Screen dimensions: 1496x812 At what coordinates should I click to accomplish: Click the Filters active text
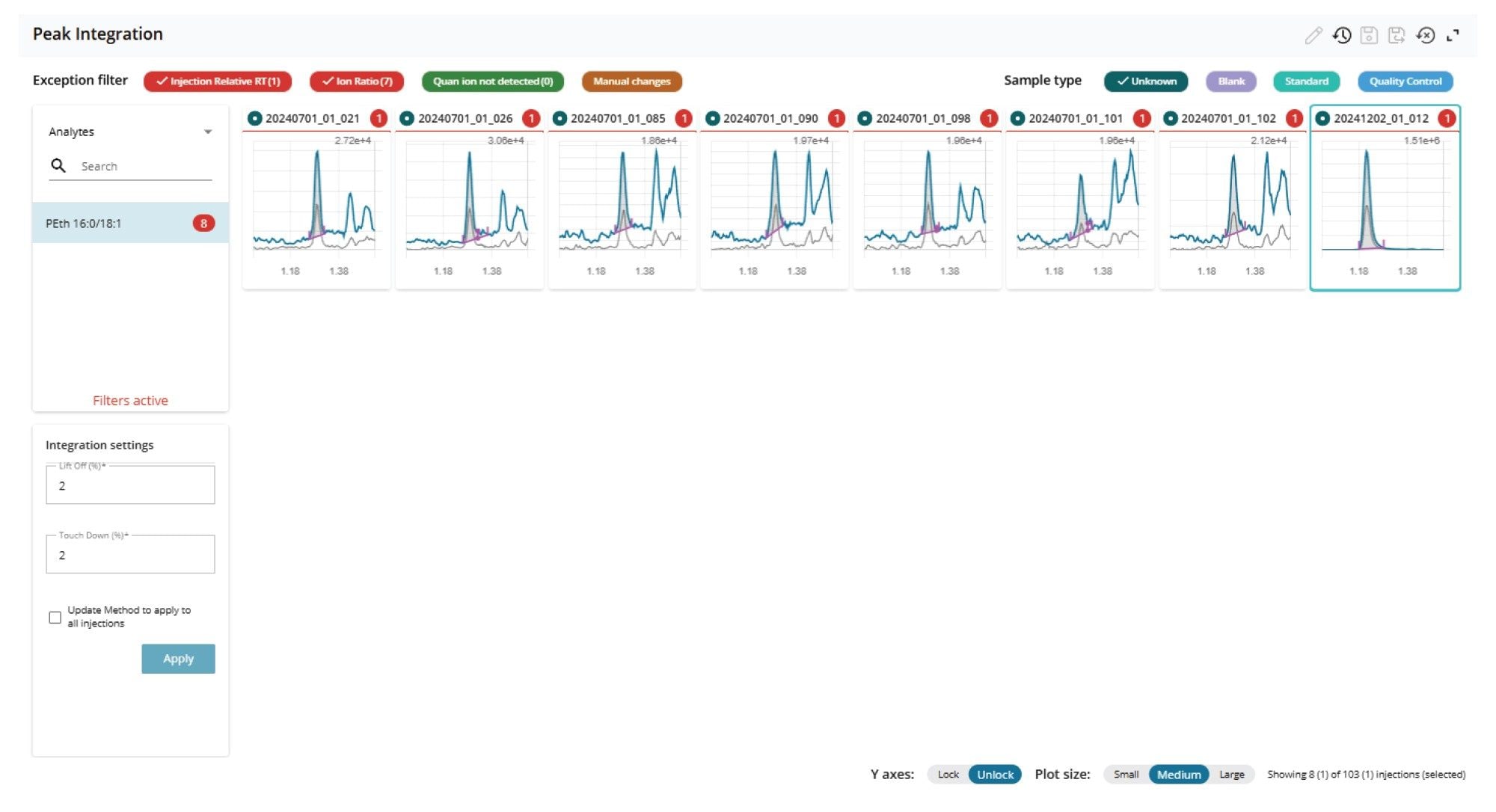click(x=130, y=401)
